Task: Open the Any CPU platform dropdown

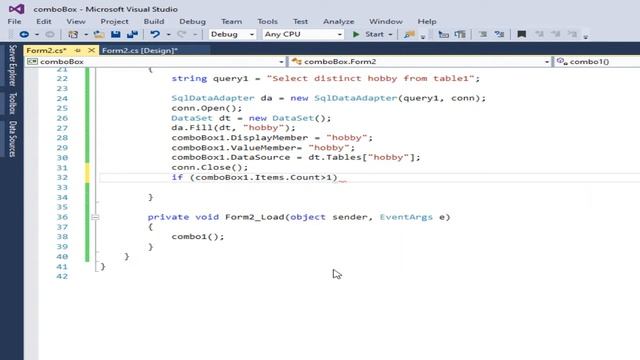Action: tap(302, 34)
